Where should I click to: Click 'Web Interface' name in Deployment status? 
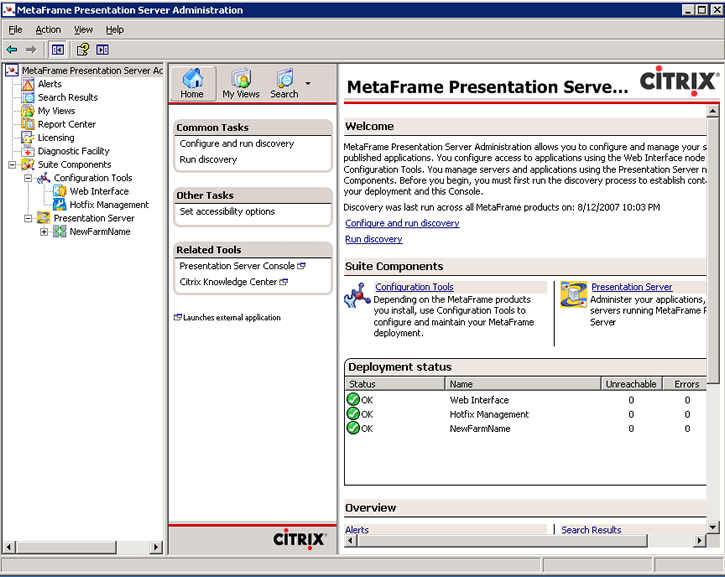pos(479,400)
